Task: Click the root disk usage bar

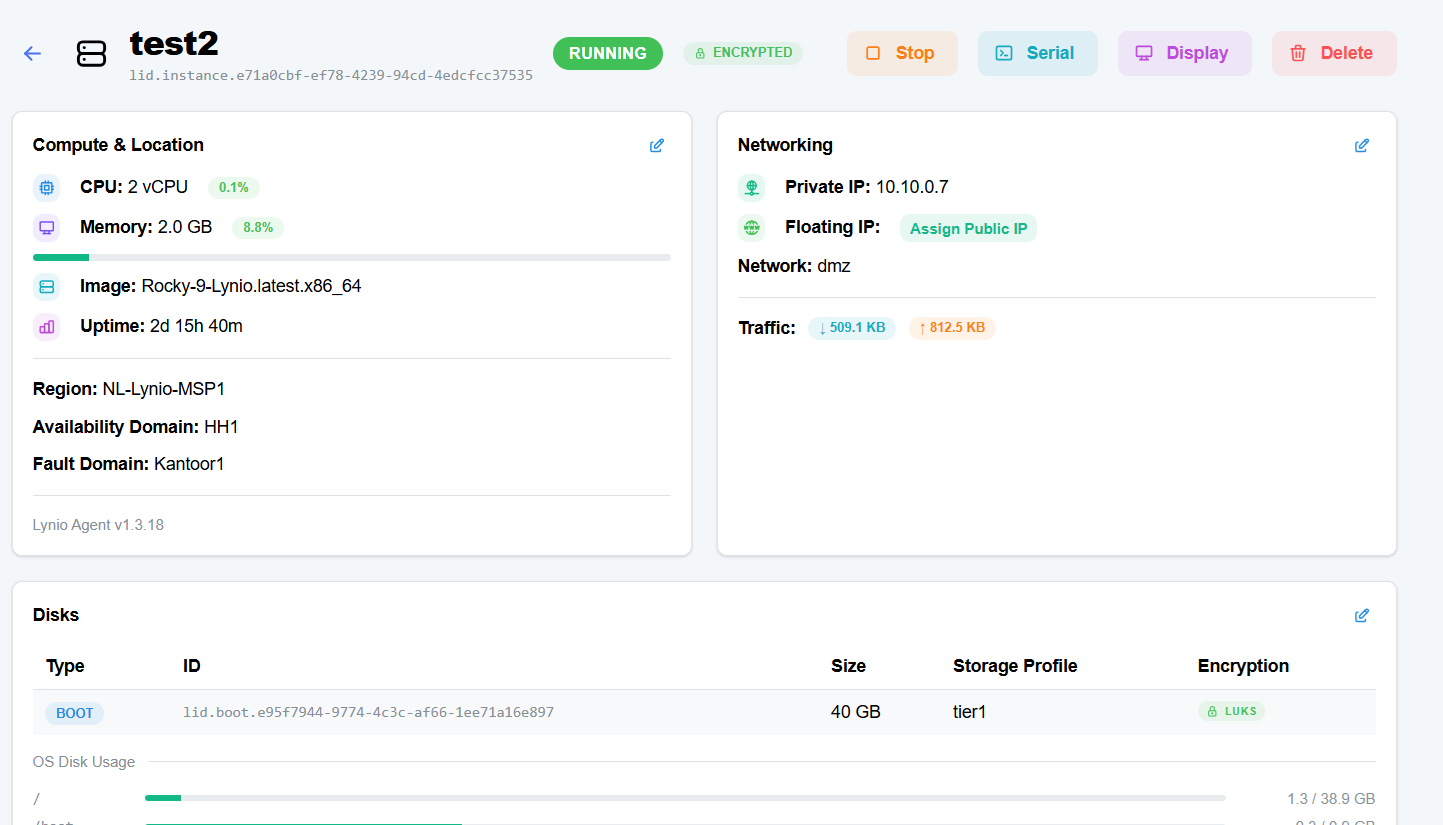Action: (685, 798)
